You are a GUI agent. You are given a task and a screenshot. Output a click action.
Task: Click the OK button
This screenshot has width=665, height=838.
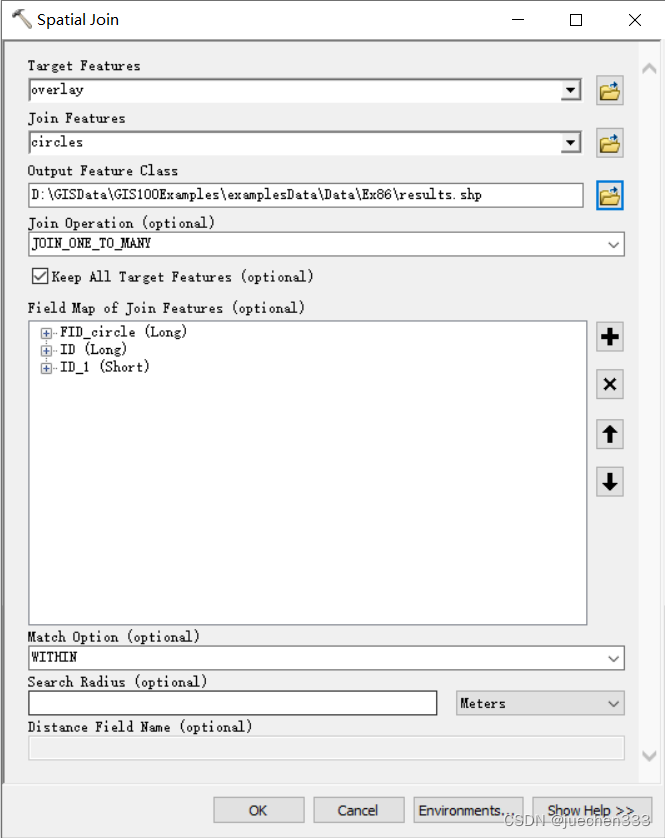coord(259,810)
